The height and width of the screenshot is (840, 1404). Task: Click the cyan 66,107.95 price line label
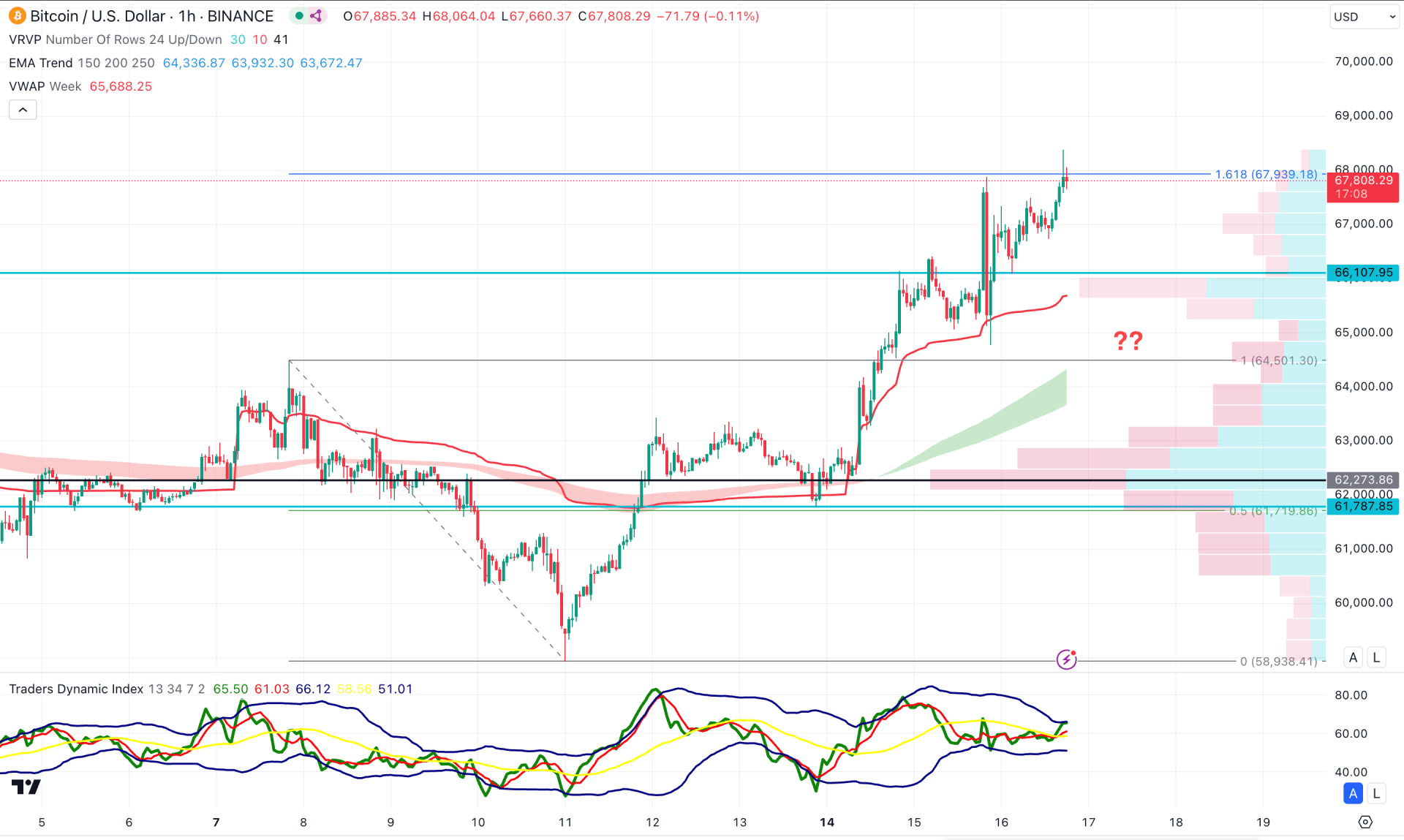tap(1363, 273)
